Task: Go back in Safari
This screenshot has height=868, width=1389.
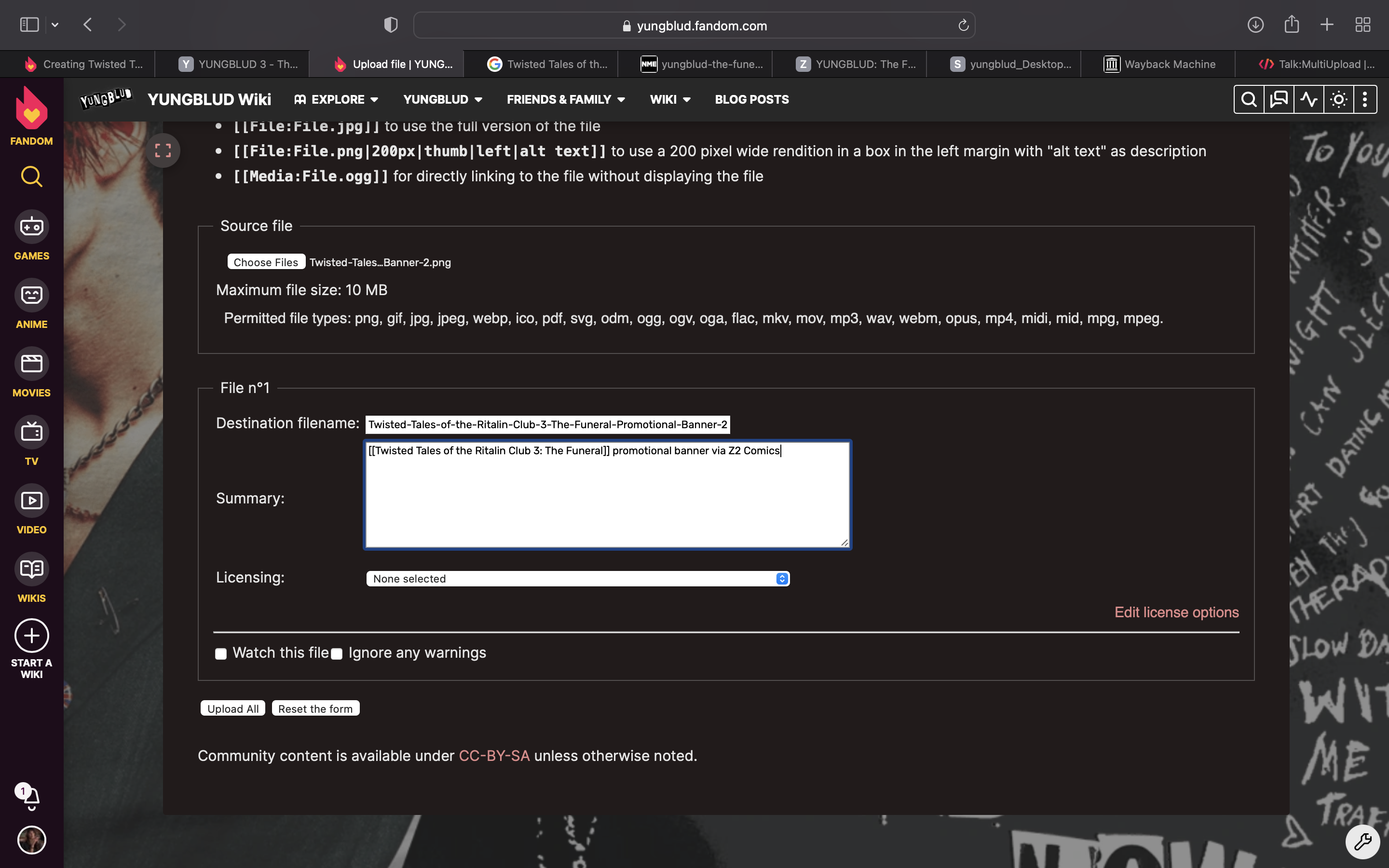Action: (x=88, y=25)
